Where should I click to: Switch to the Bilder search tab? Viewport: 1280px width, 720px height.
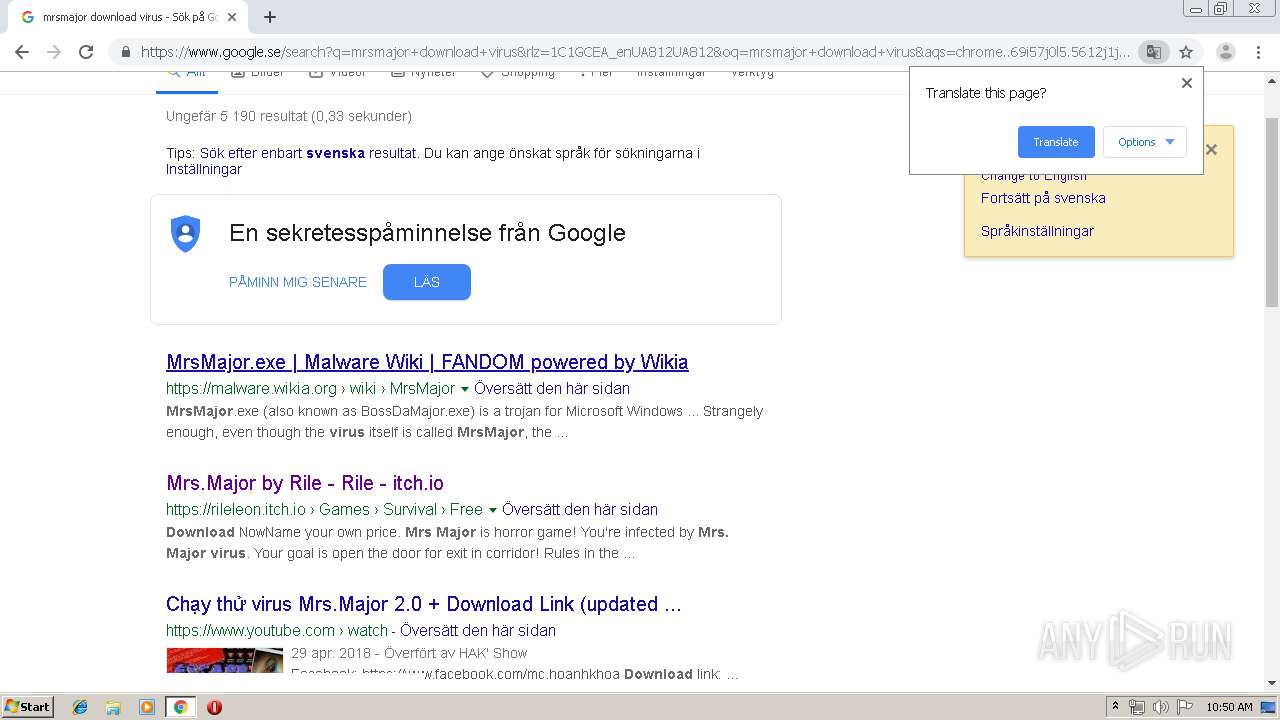[x=258, y=74]
